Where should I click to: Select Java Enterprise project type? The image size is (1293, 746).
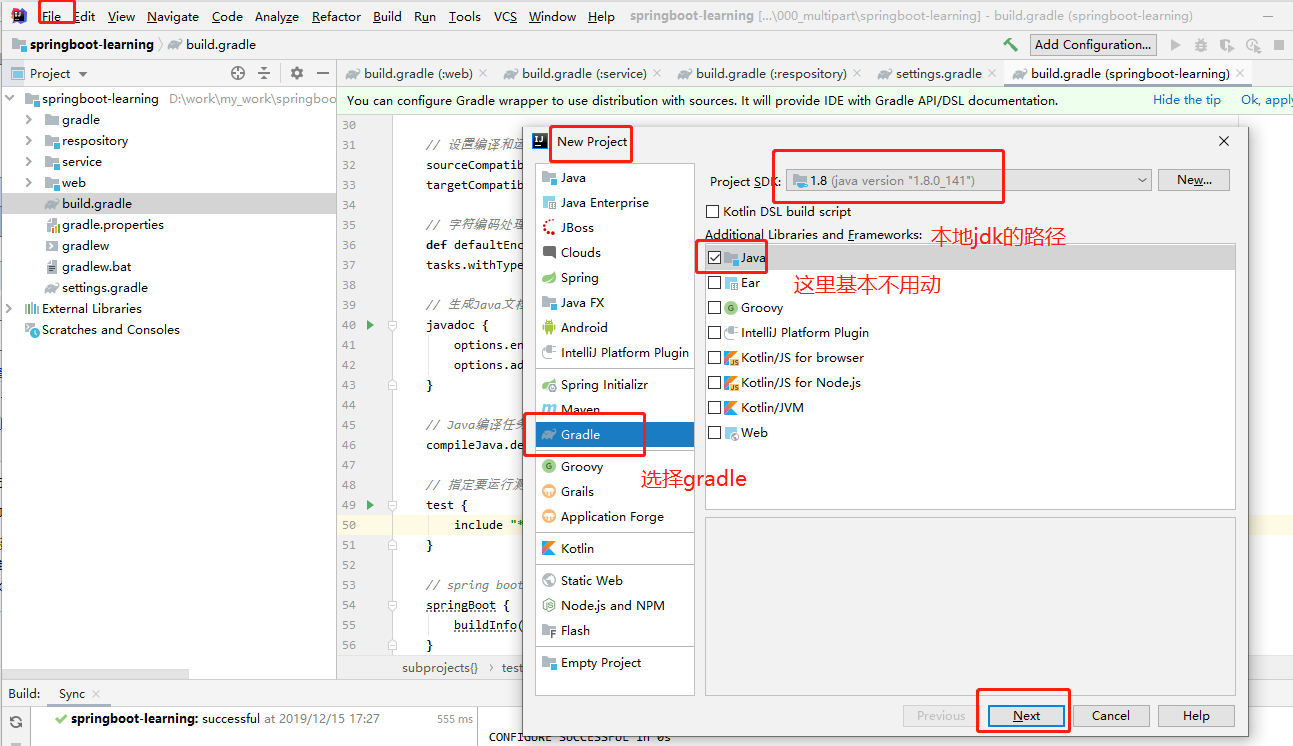615,202
